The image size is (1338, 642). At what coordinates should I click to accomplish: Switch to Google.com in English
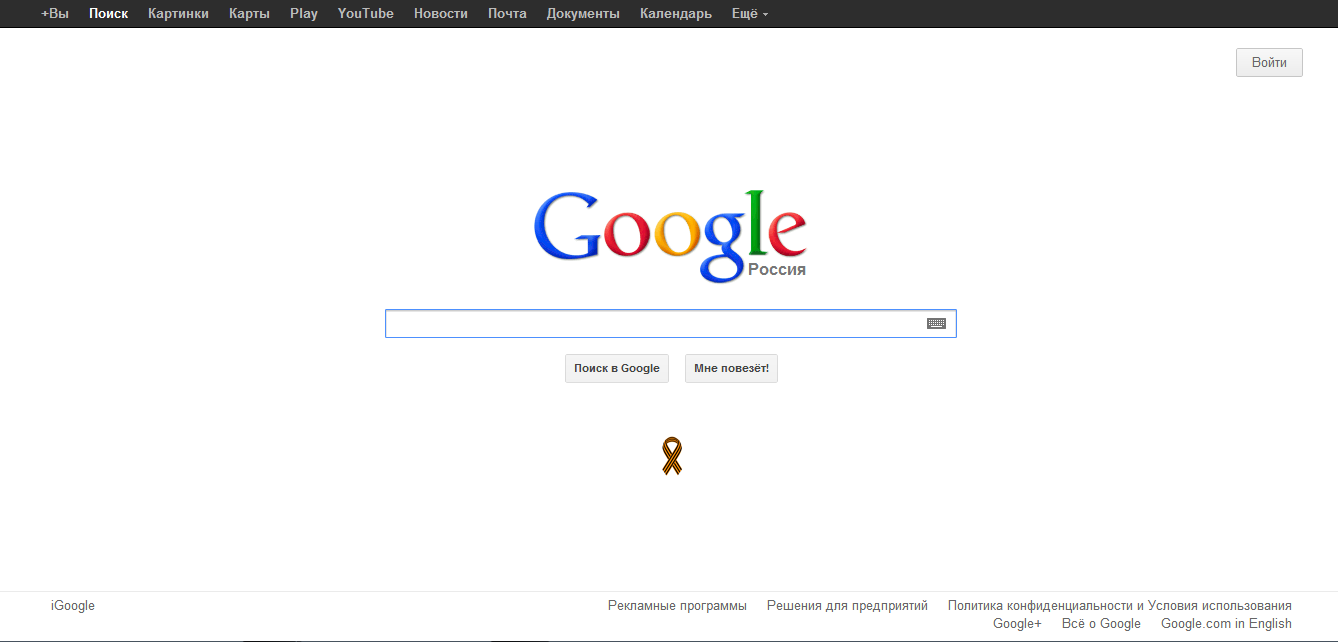(1226, 624)
